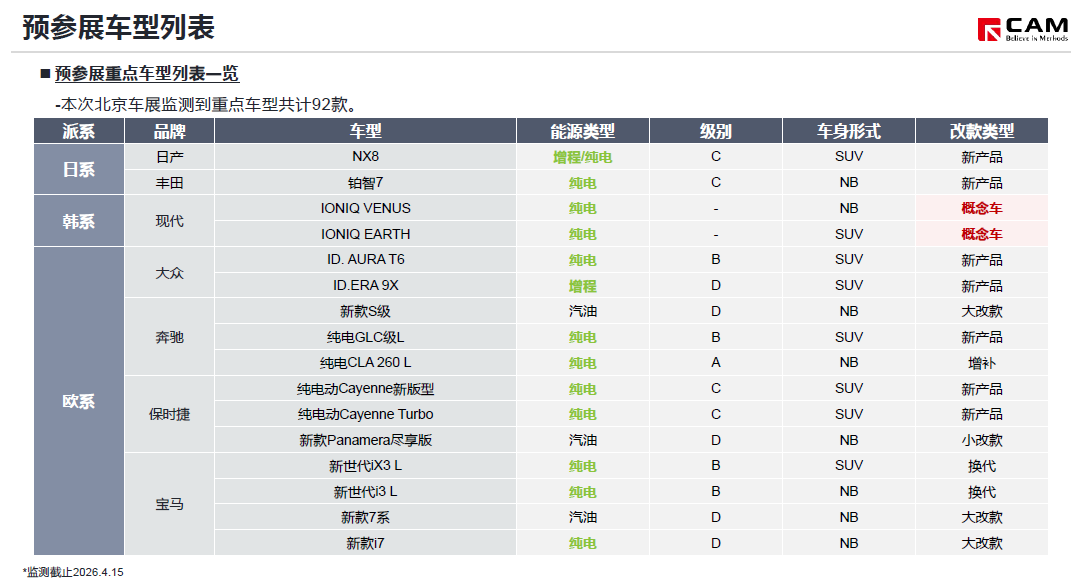Click 换代 in the iX3 L row
This screenshot has width=1075, height=584.
982,466
